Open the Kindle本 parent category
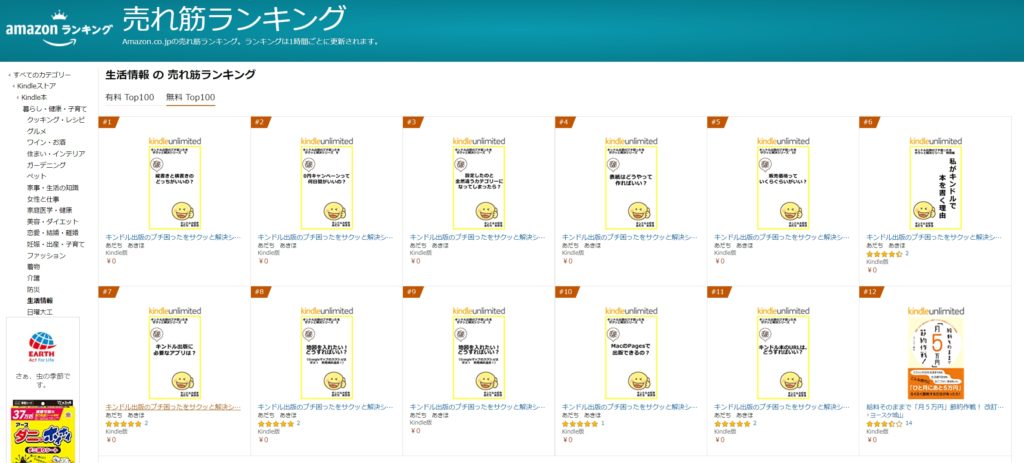This screenshot has width=1024, height=463. point(40,97)
